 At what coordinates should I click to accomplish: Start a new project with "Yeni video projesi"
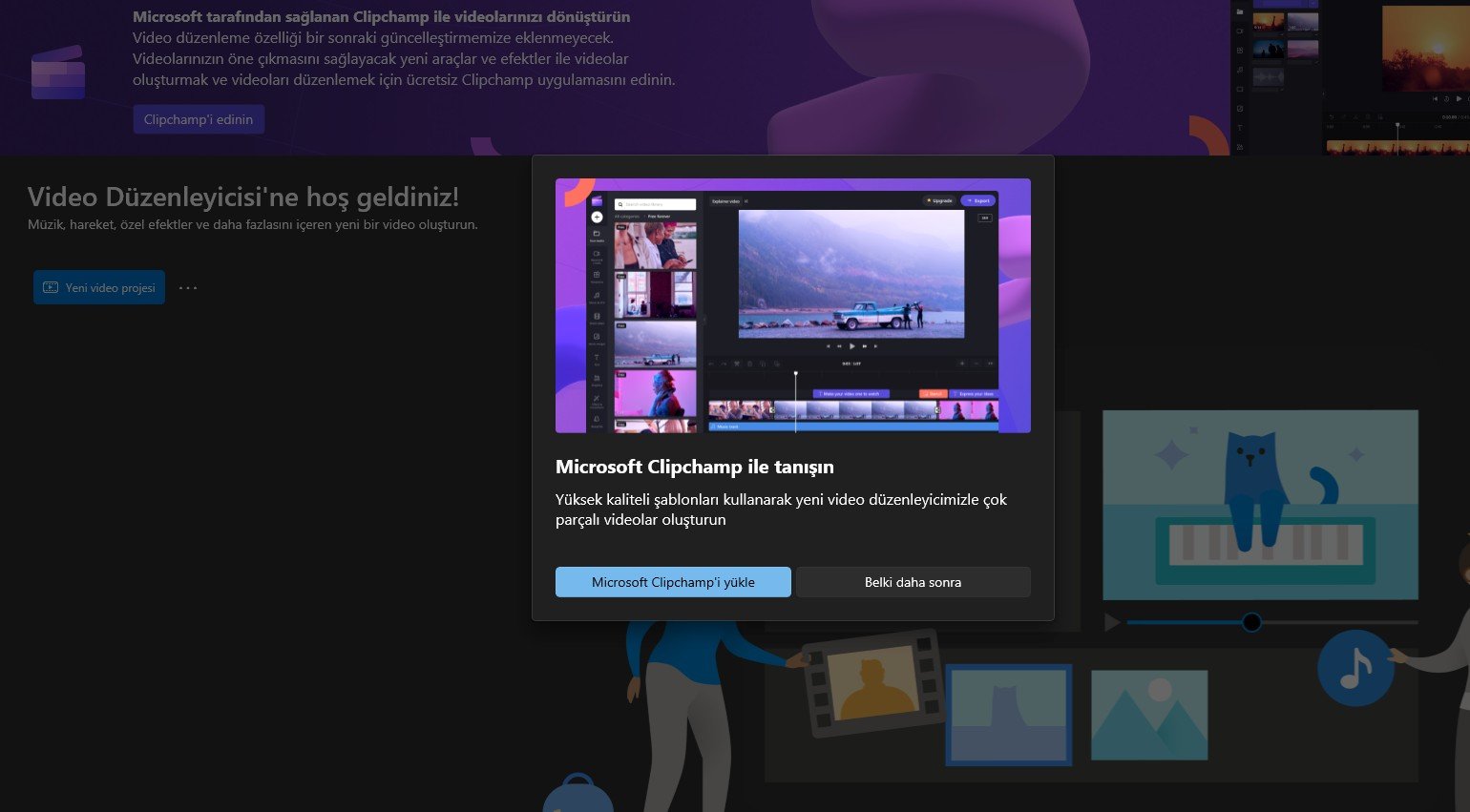[x=99, y=287]
